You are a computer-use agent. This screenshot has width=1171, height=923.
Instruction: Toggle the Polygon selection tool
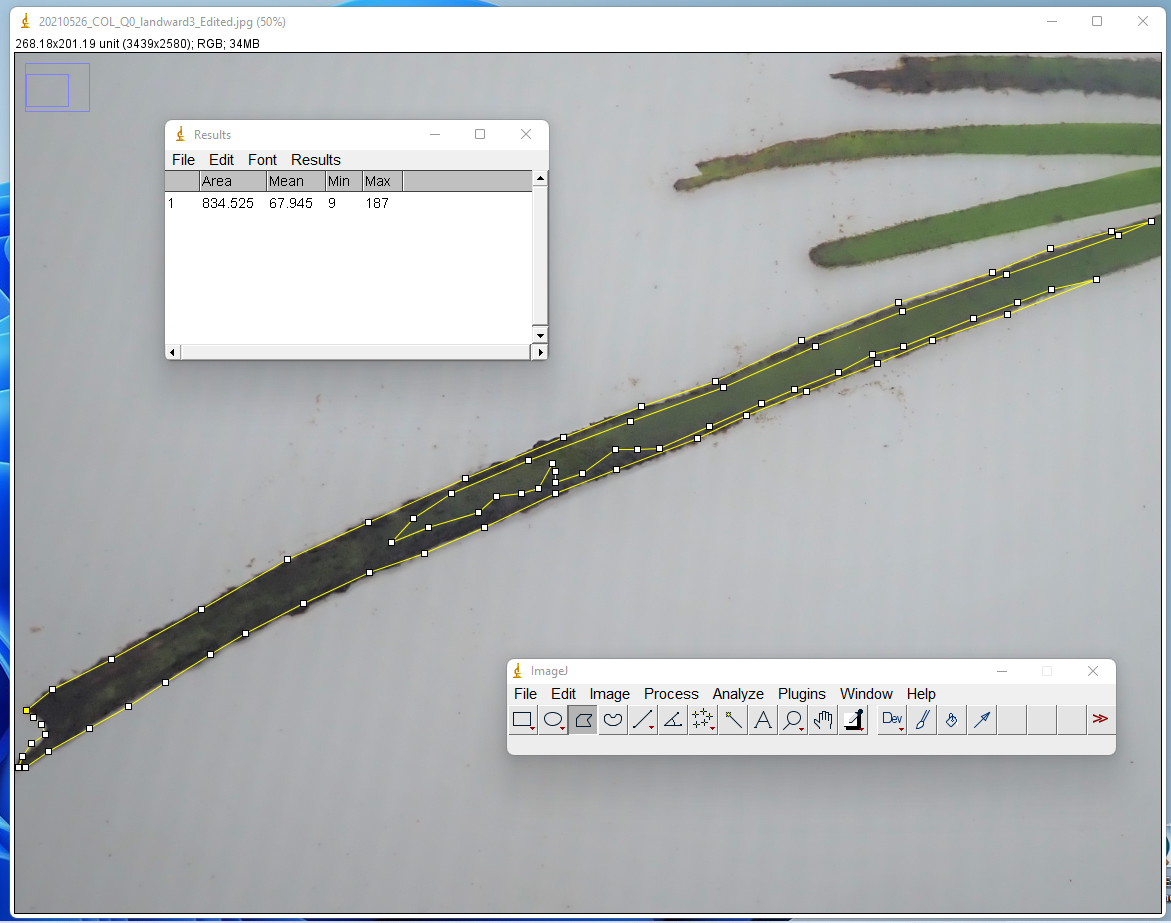tap(583, 719)
